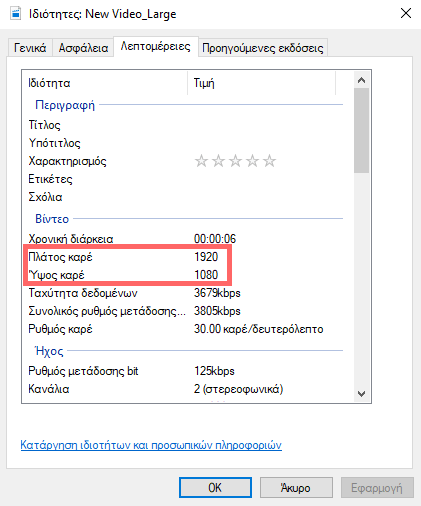Open the Προηγούμενες εκδόσεις tab
The height and width of the screenshot is (506, 421).
263,48
